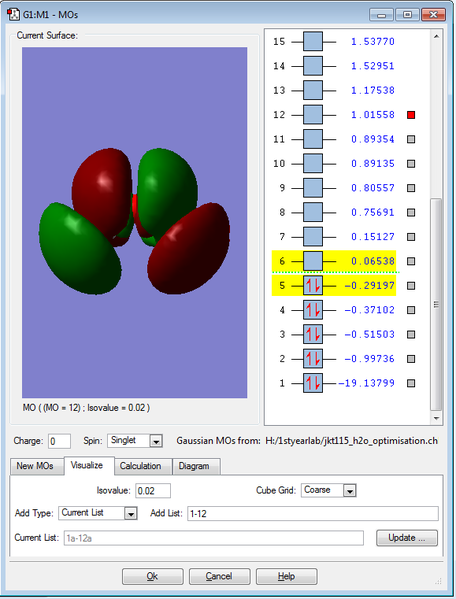Click the LUMO orbital 6 occupancy box
This screenshot has width=456, height=599.
coord(313,261)
